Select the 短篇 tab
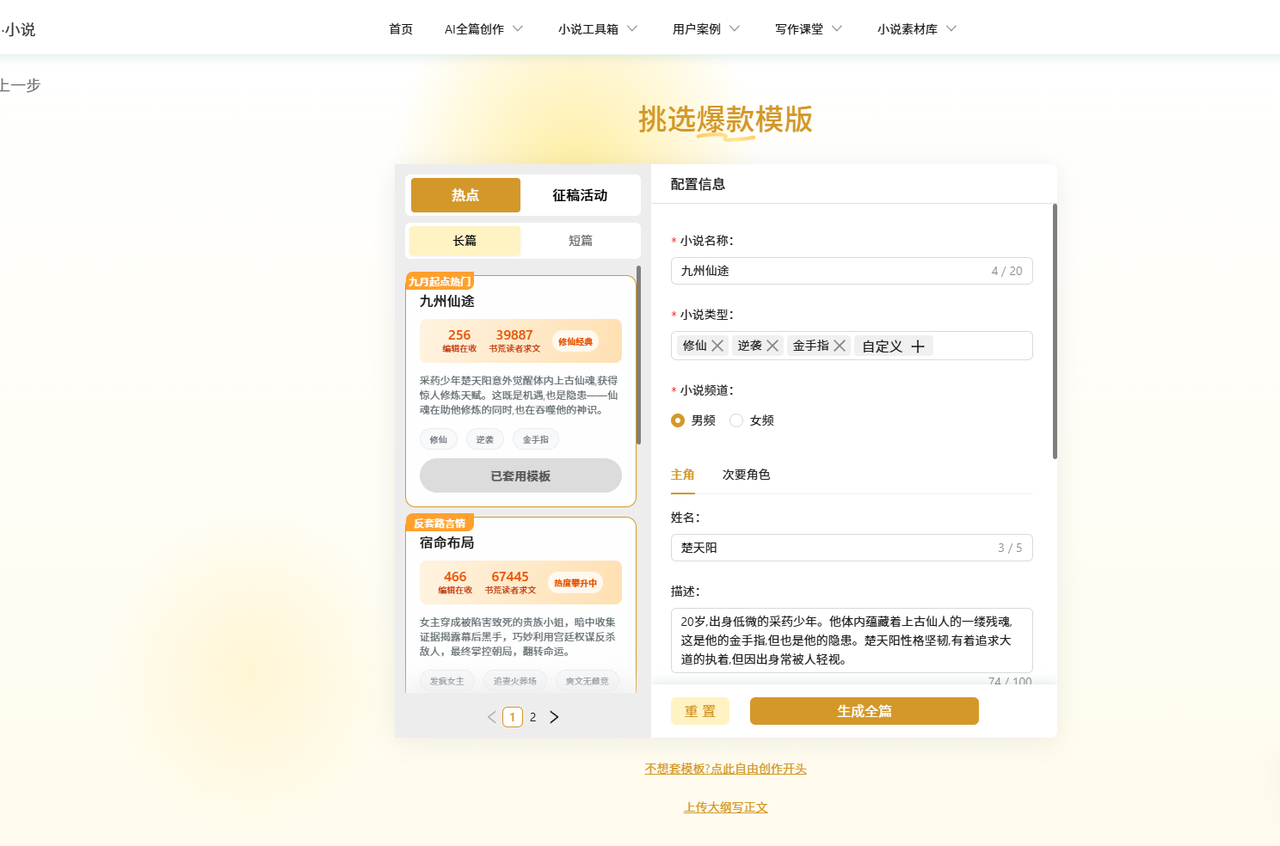 click(x=580, y=241)
